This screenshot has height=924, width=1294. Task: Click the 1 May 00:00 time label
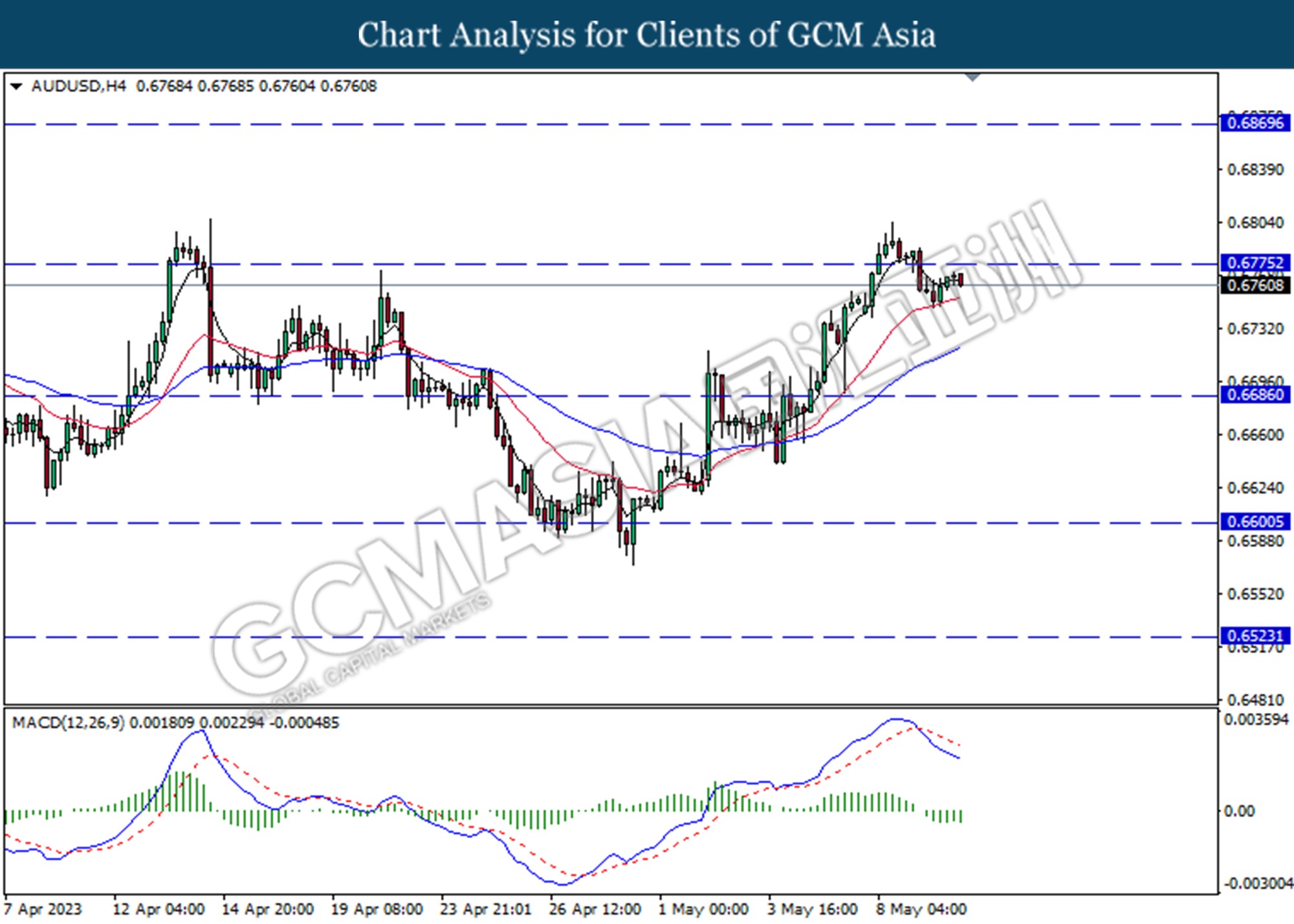click(703, 909)
